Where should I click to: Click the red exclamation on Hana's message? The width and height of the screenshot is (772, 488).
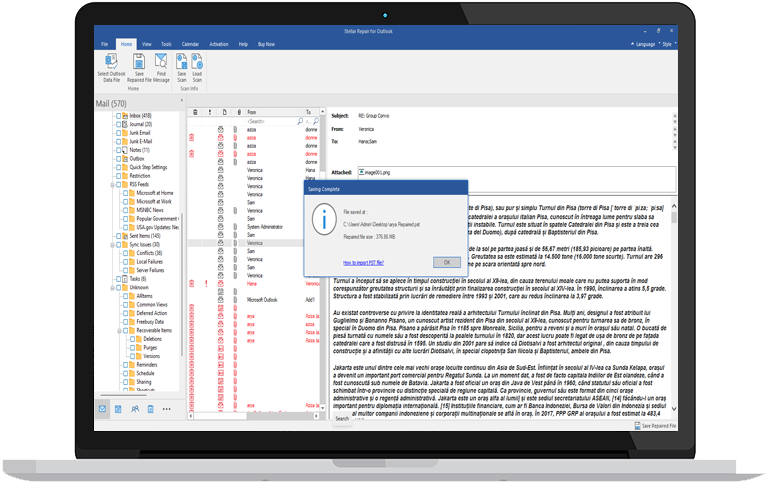206,284
